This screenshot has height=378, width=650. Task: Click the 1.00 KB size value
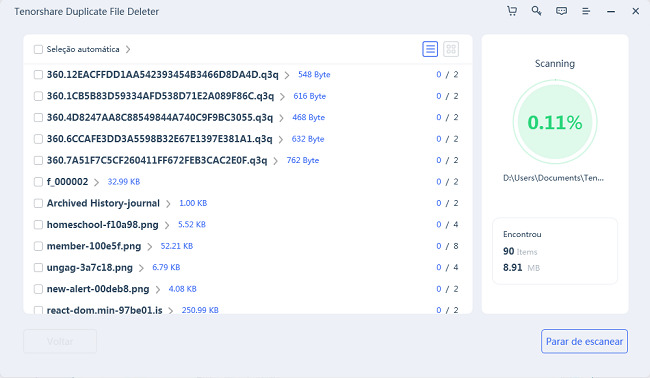tap(193, 203)
